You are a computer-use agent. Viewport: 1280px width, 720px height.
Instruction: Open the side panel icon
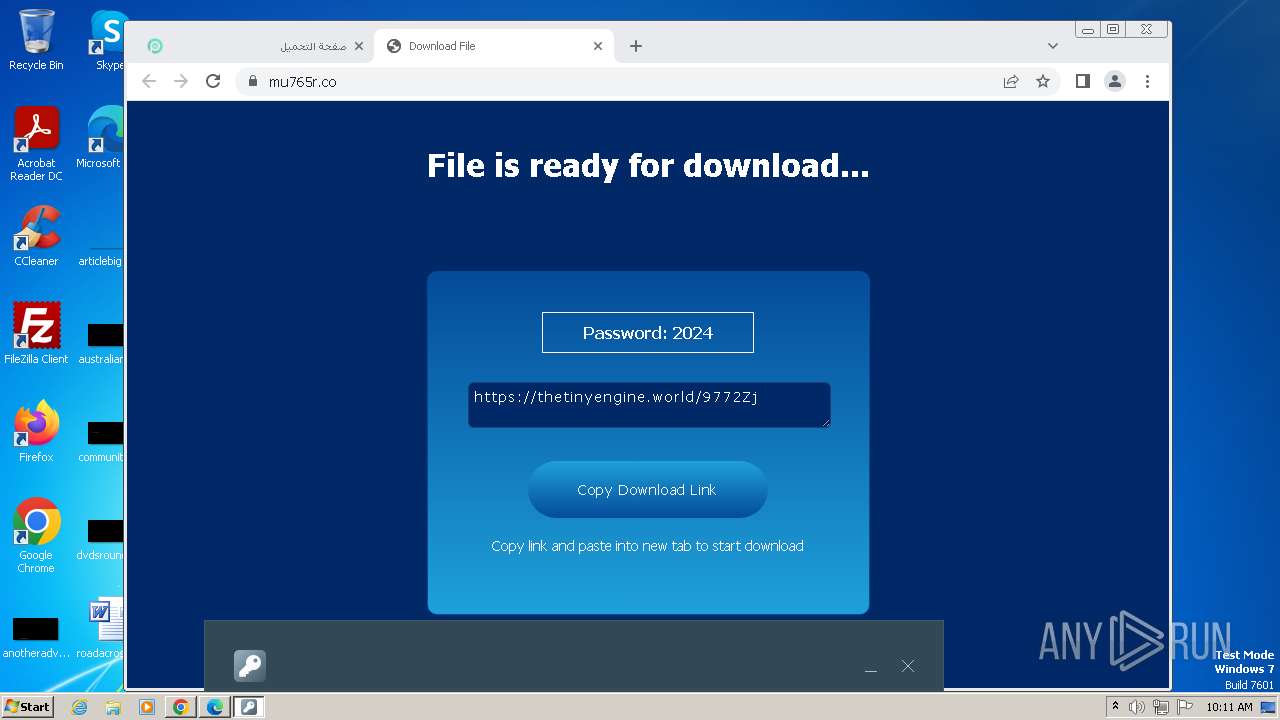point(1082,81)
